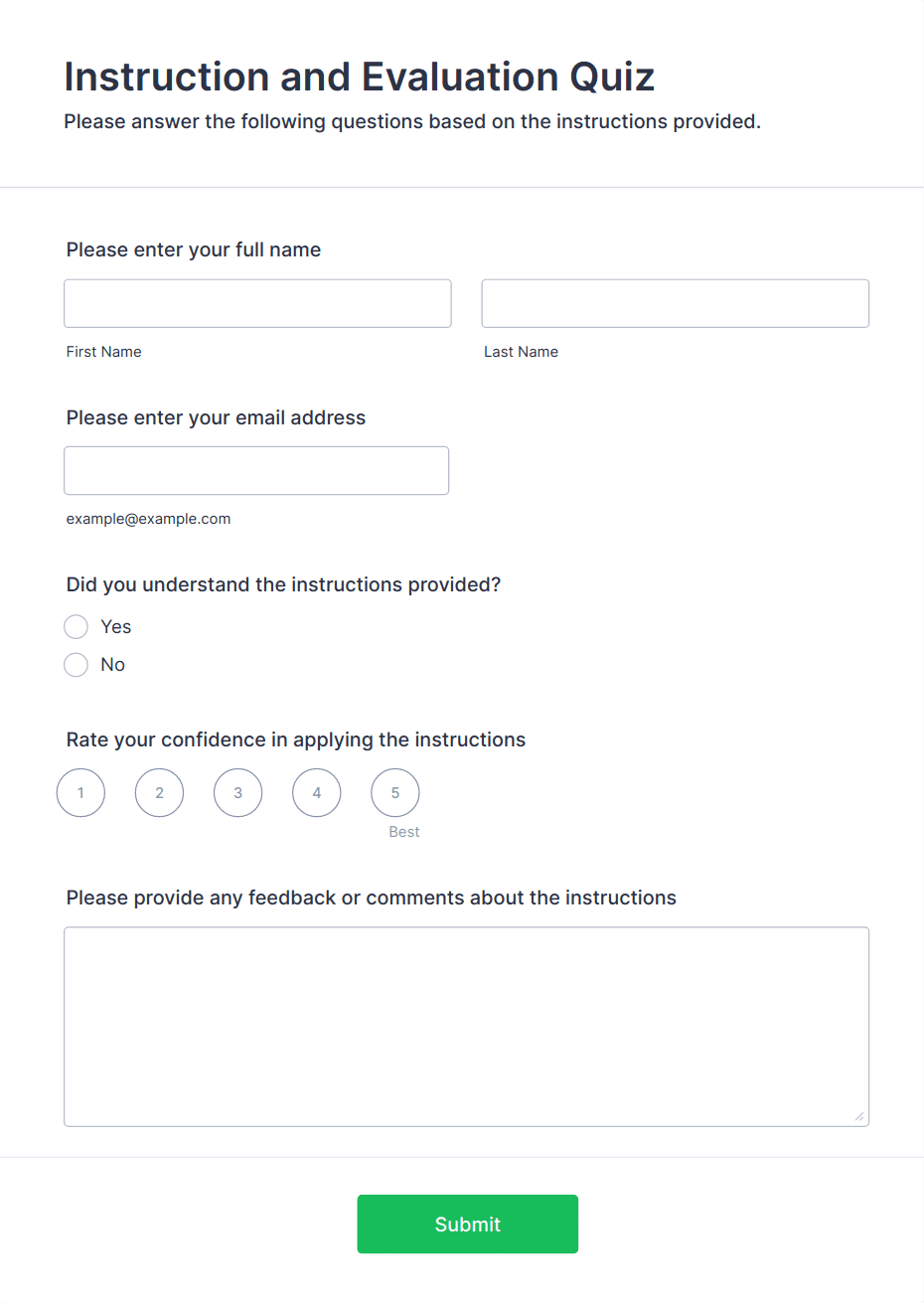Click the example@example.com hint text
The image size is (924, 1303).
click(148, 519)
